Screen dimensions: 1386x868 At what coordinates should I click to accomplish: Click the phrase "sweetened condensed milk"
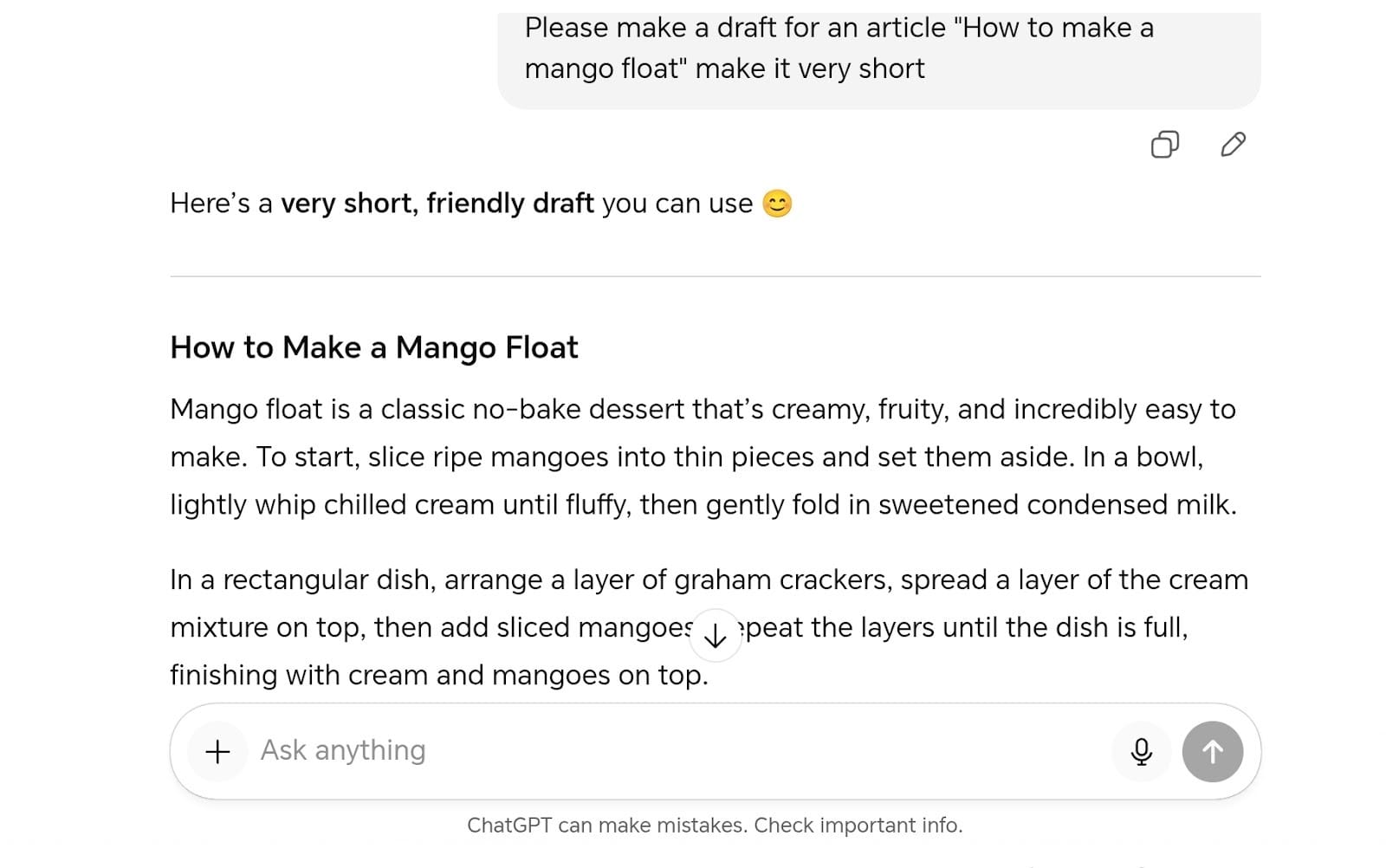pos(1055,504)
